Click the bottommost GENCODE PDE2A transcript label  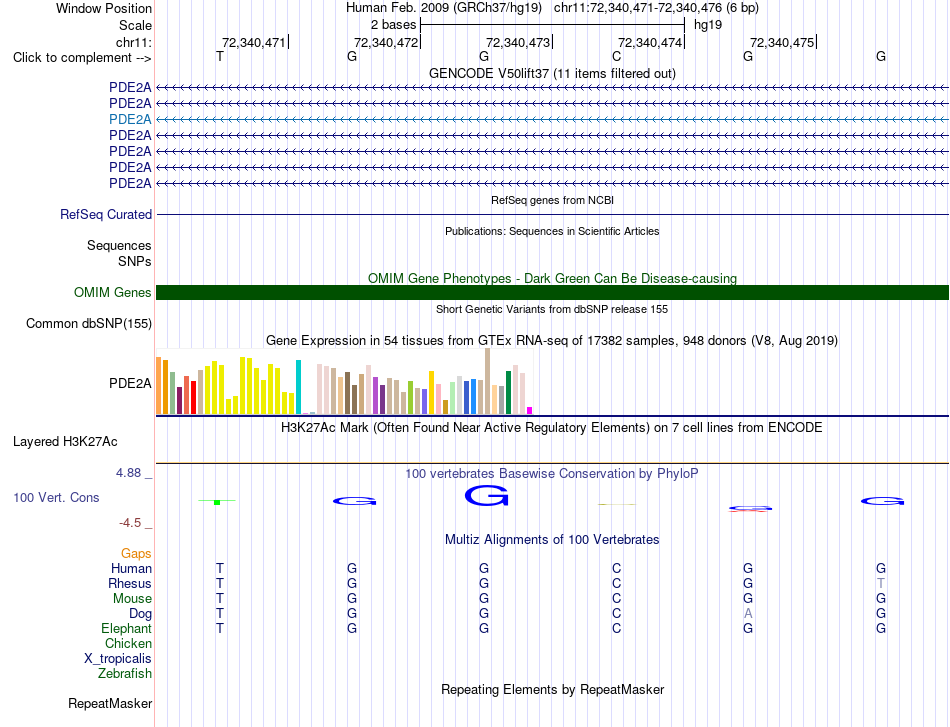[130, 183]
